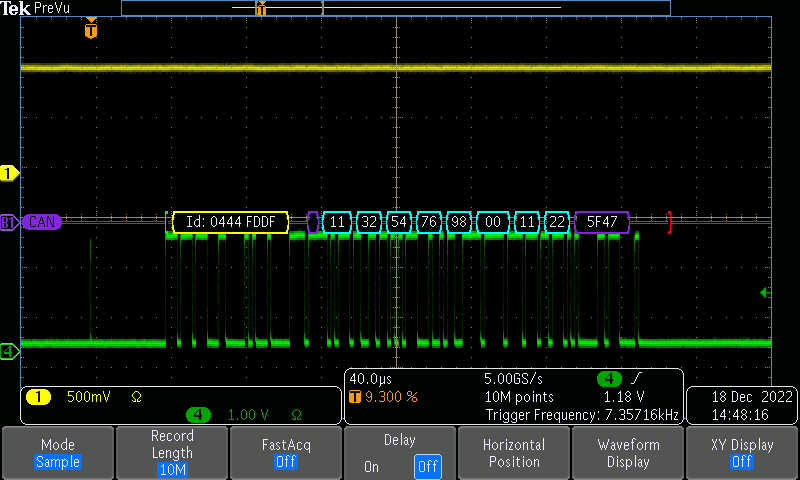Image resolution: width=800 pixels, height=480 pixels.
Task: Click the PreVu acquisition status label
Action: click(52, 8)
